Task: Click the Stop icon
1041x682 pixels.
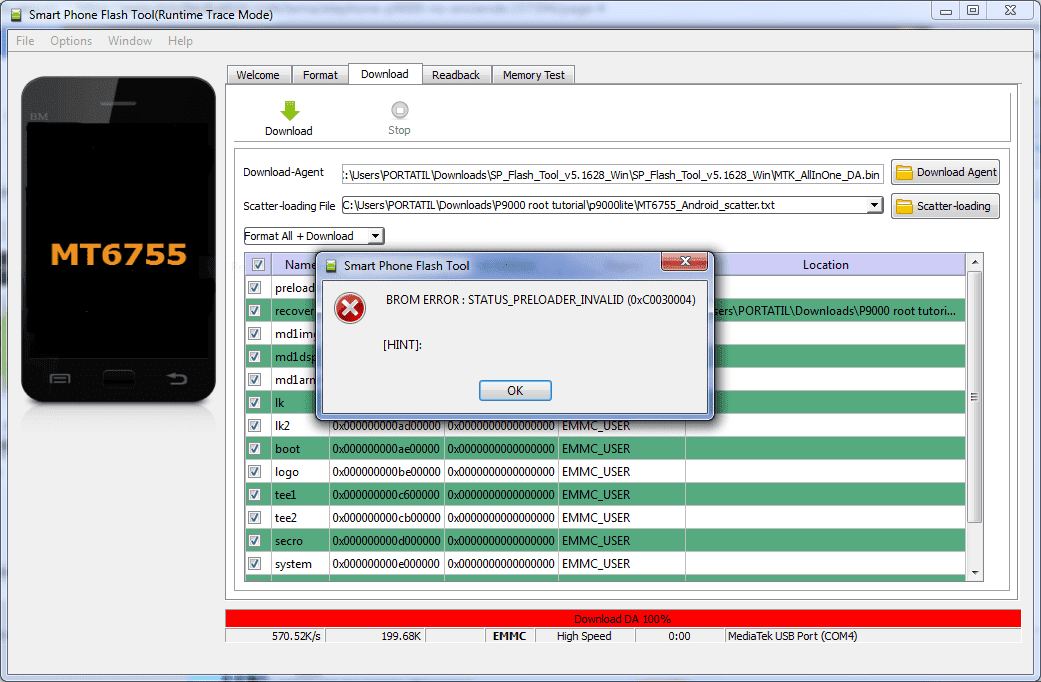Action: click(x=400, y=110)
